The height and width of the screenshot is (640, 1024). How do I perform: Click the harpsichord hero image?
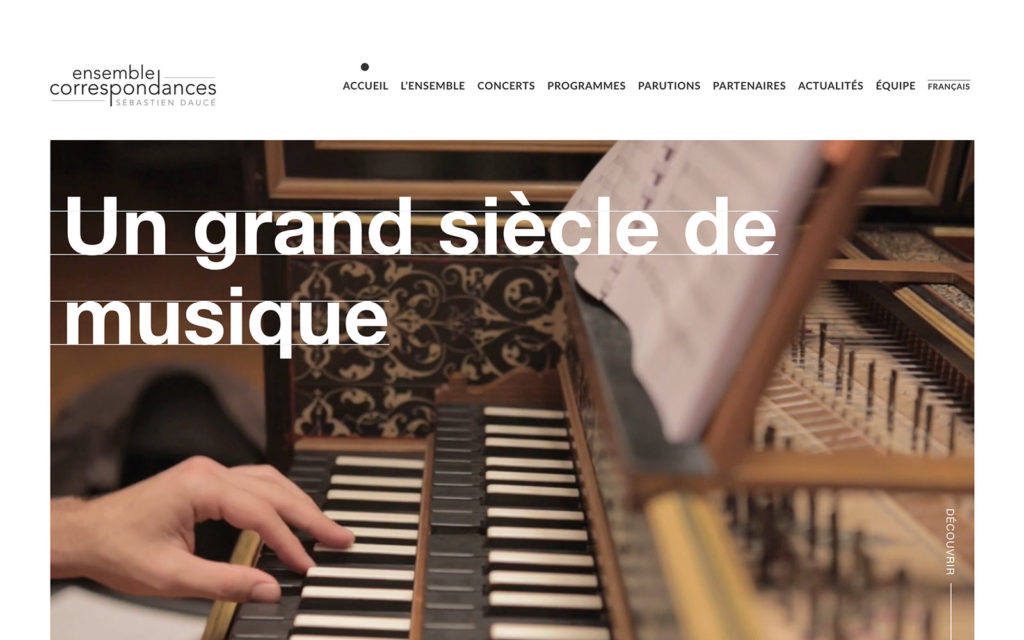pyautogui.click(x=512, y=390)
